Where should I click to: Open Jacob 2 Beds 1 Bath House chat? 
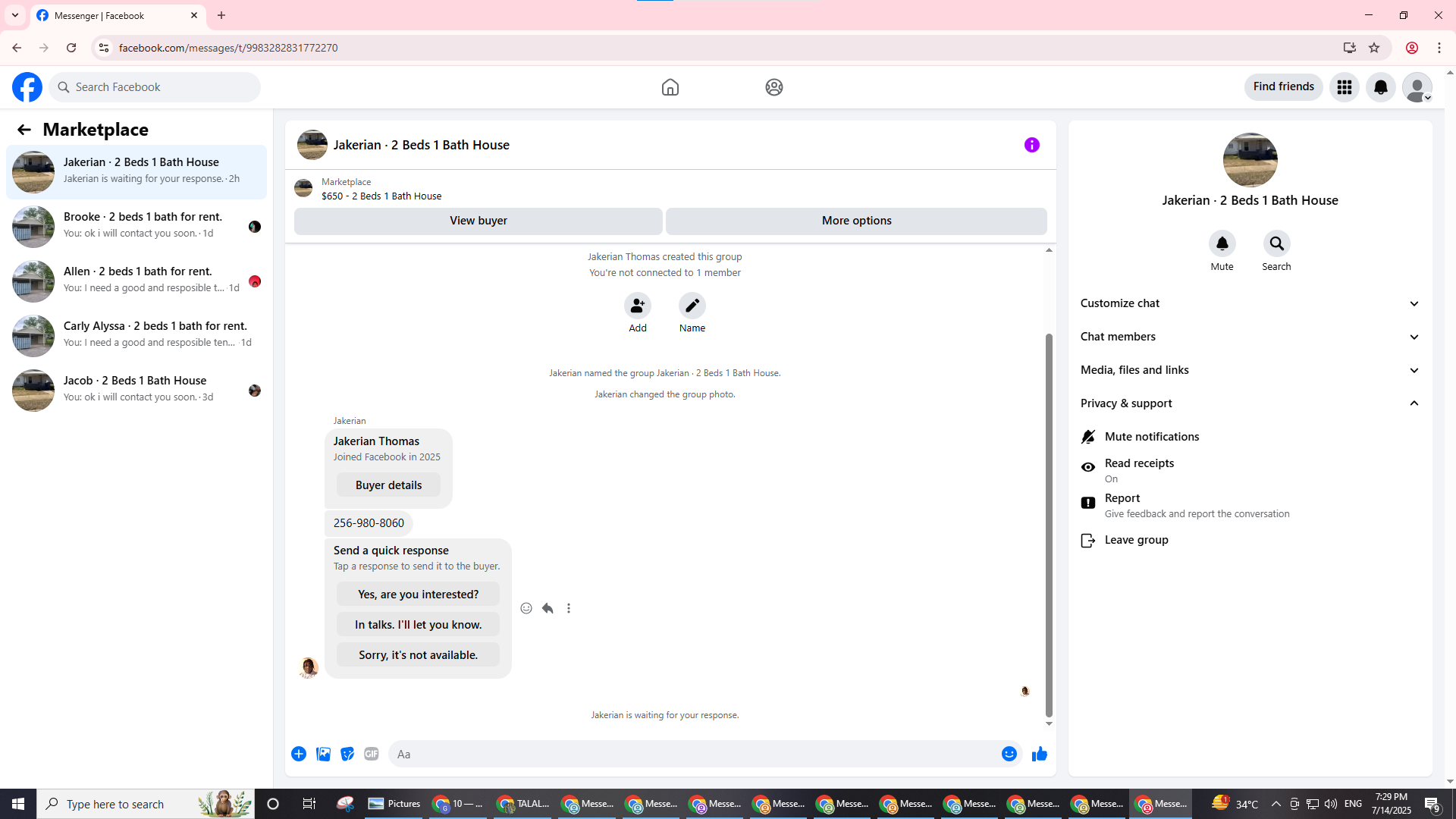click(136, 390)
